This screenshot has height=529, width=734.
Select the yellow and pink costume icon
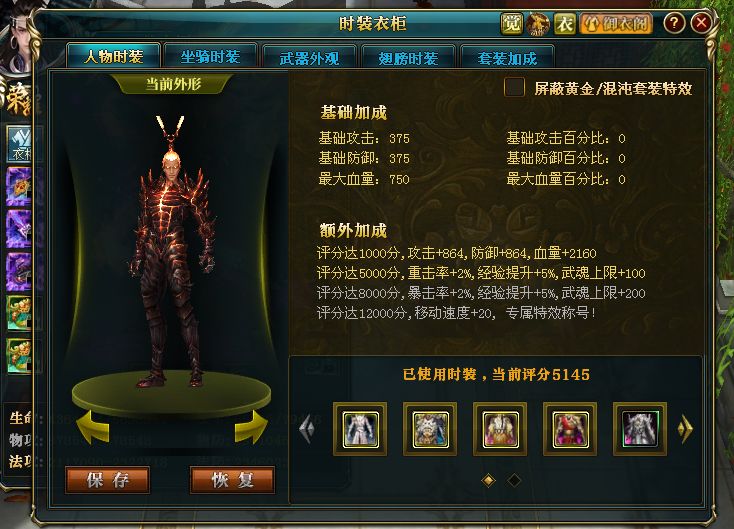pos(500,429)
